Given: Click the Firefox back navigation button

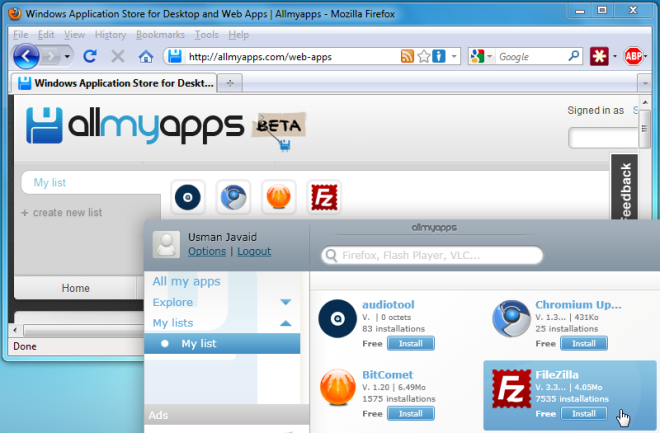Looking at the screenshot, I should pyautogui.click(x=26, y=56).
